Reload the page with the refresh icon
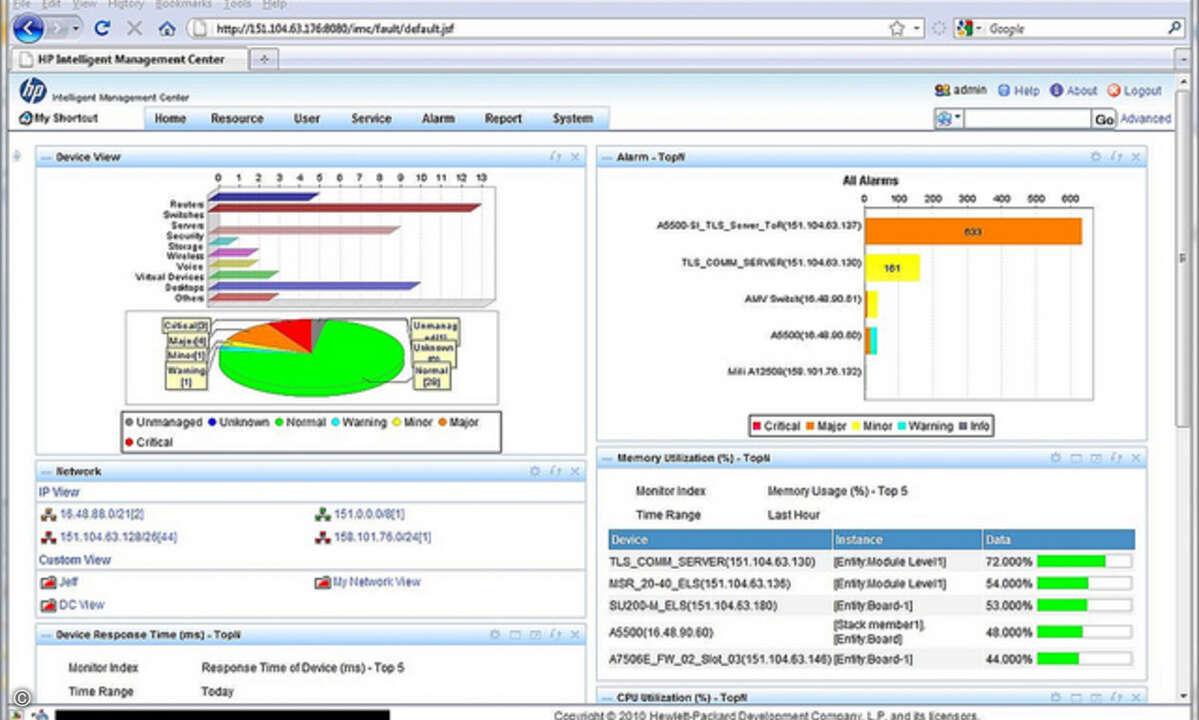The height and width of the screenshot is (720, 1199). pos(102,28)
